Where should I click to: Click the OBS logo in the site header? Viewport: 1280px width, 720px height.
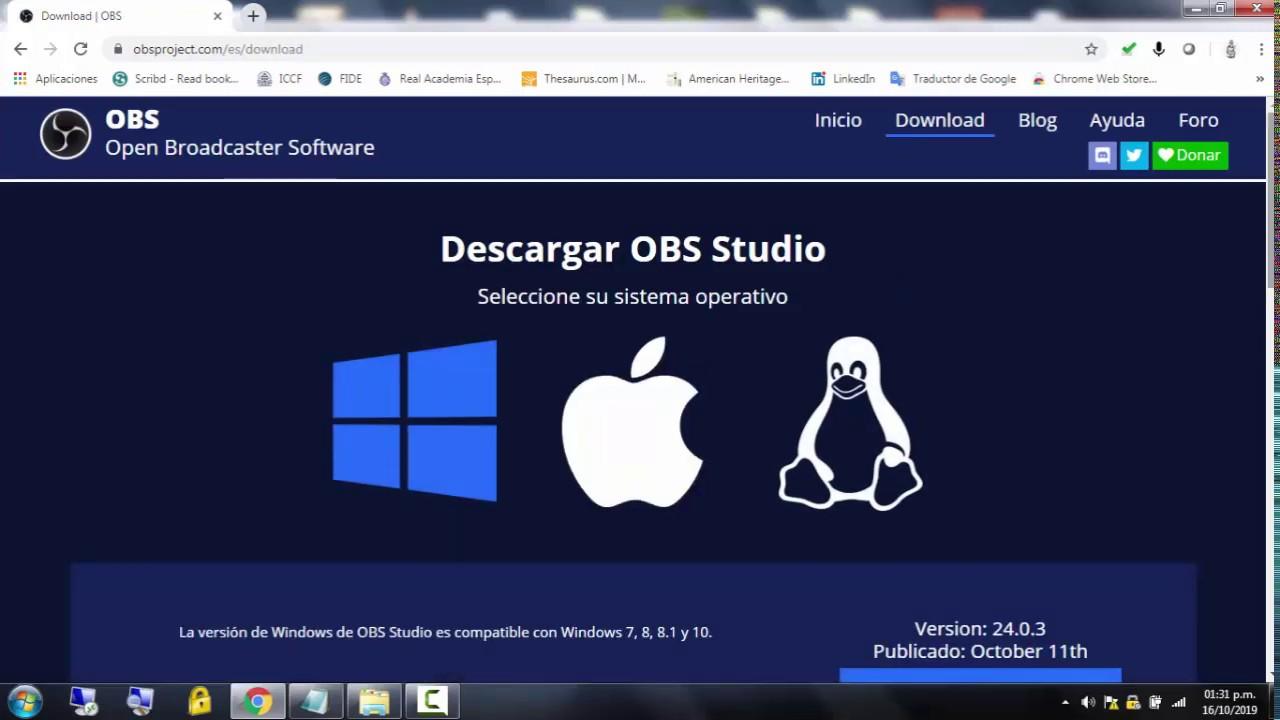tap(65, 133)
